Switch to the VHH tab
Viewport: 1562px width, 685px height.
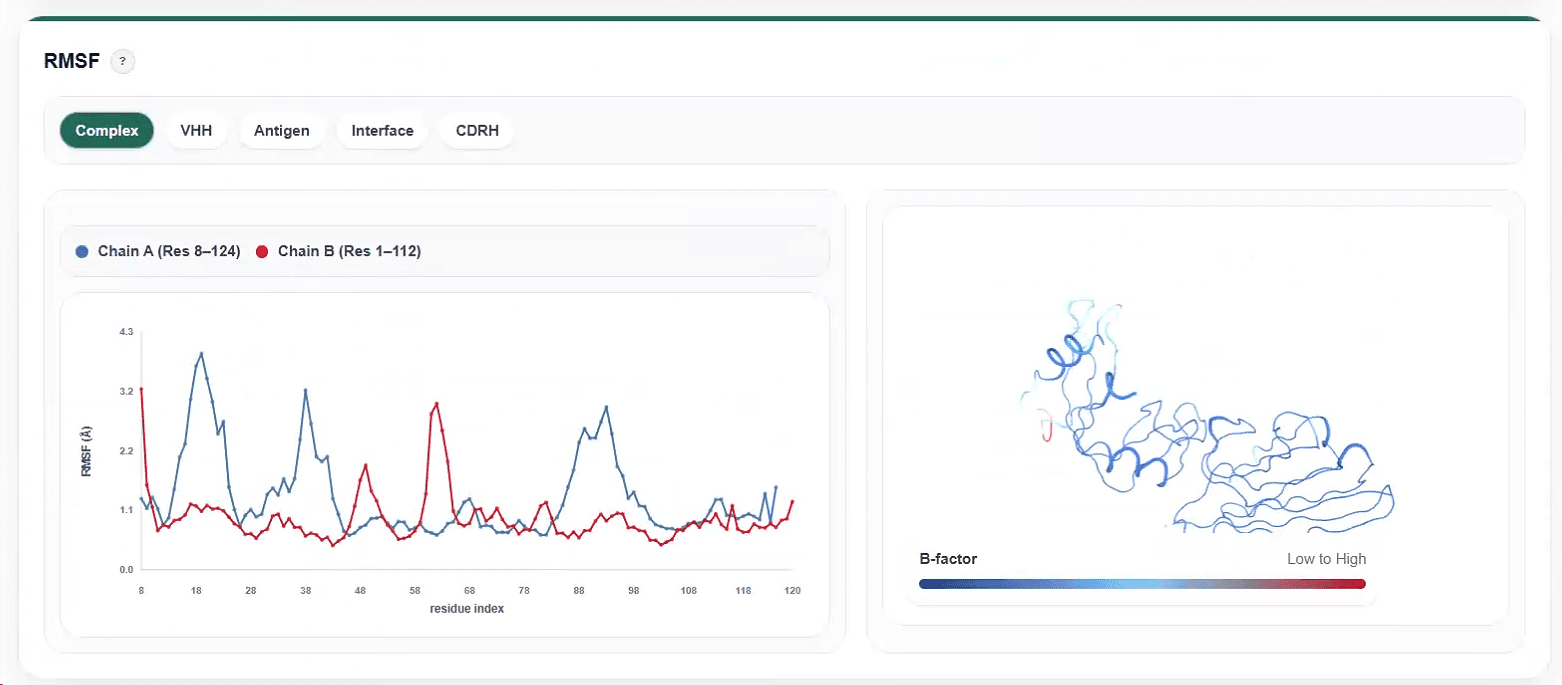197,131
